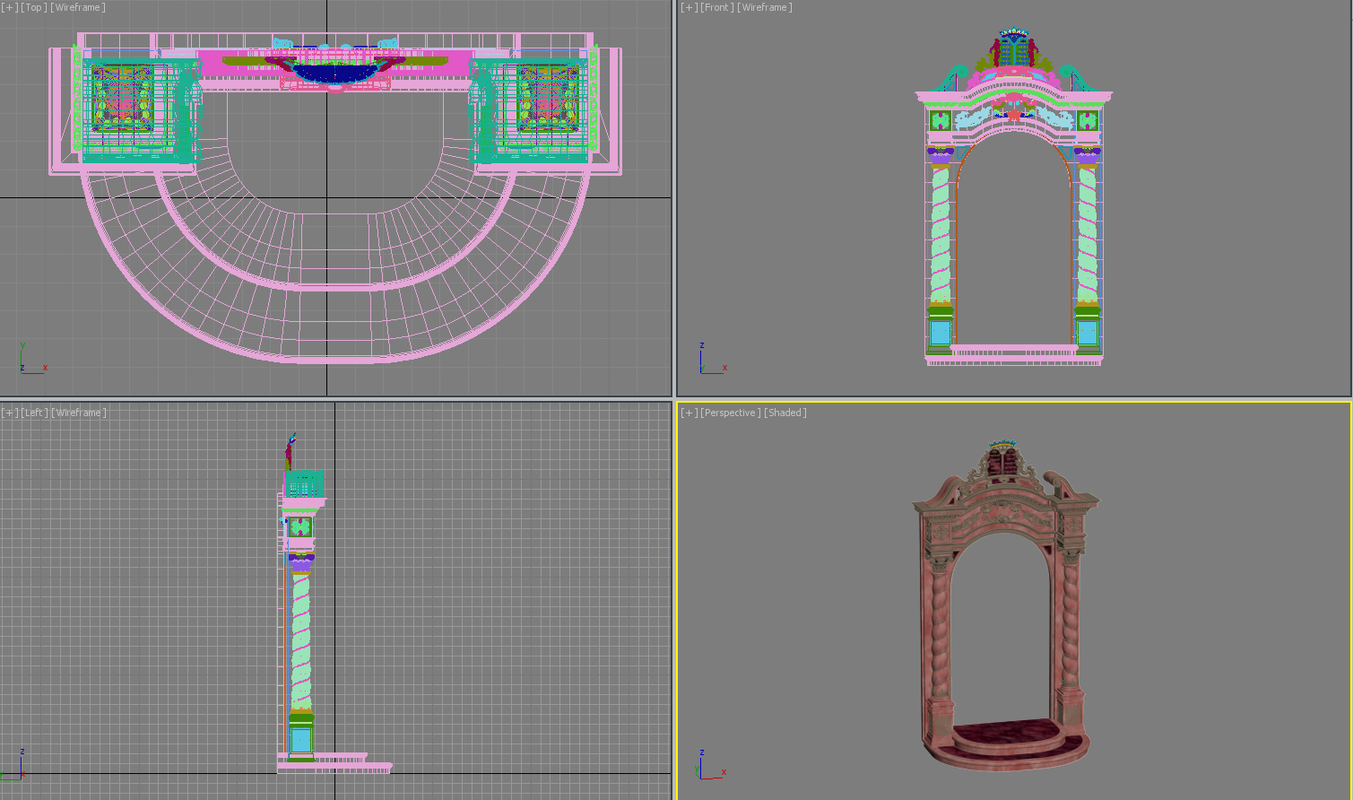Click the Wireframe shading label in the Left viewport
The width and height of the screenshot is (1353, 800).
[x=77, y=411]
